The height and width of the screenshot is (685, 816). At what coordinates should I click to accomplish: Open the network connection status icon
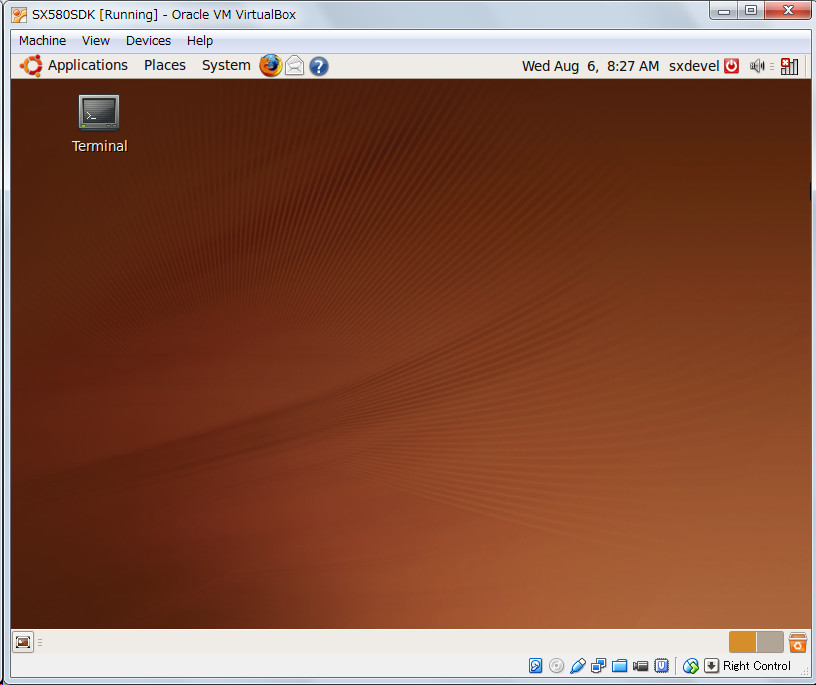pos(789,66)
